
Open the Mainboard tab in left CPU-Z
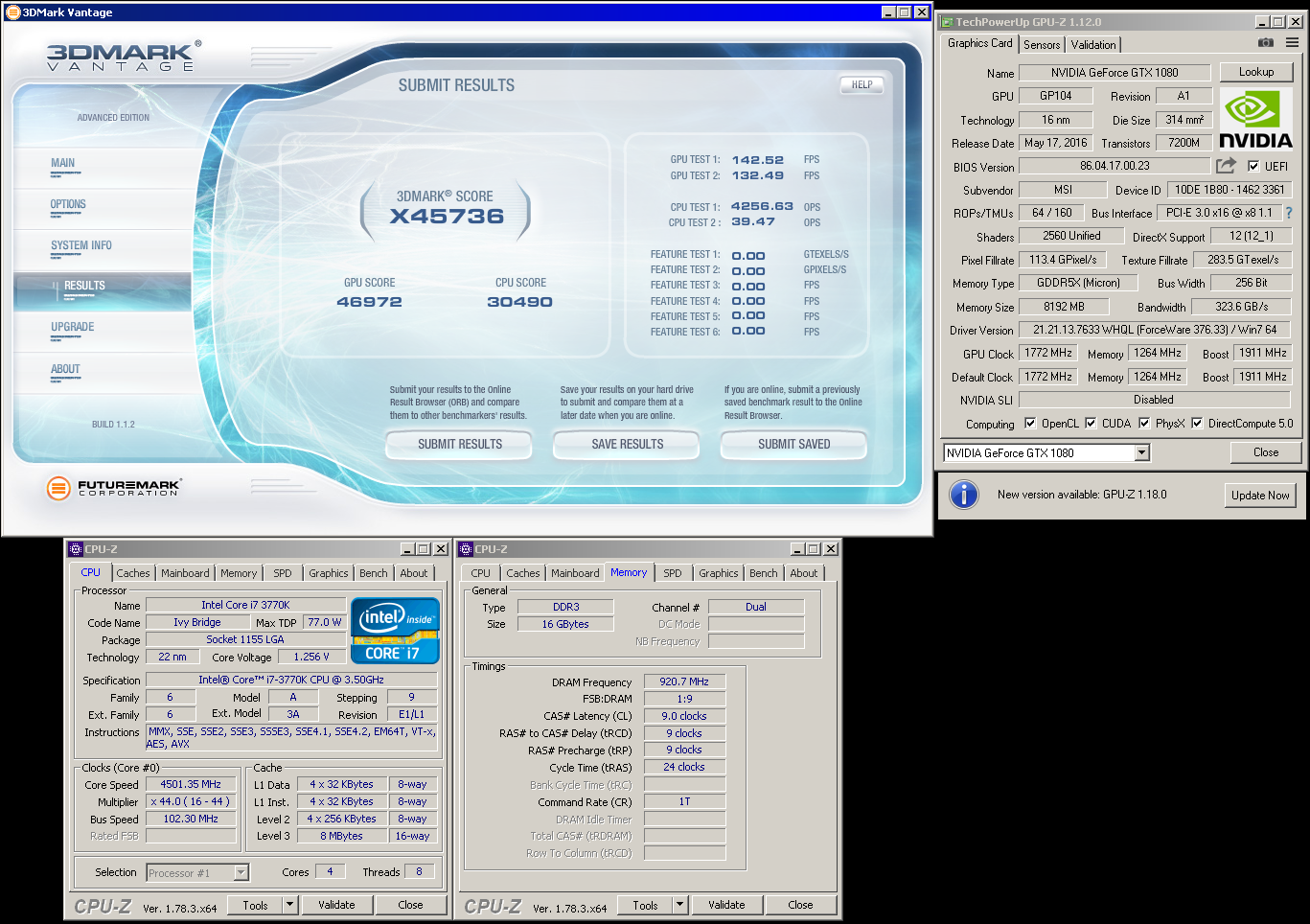(185, 573)
